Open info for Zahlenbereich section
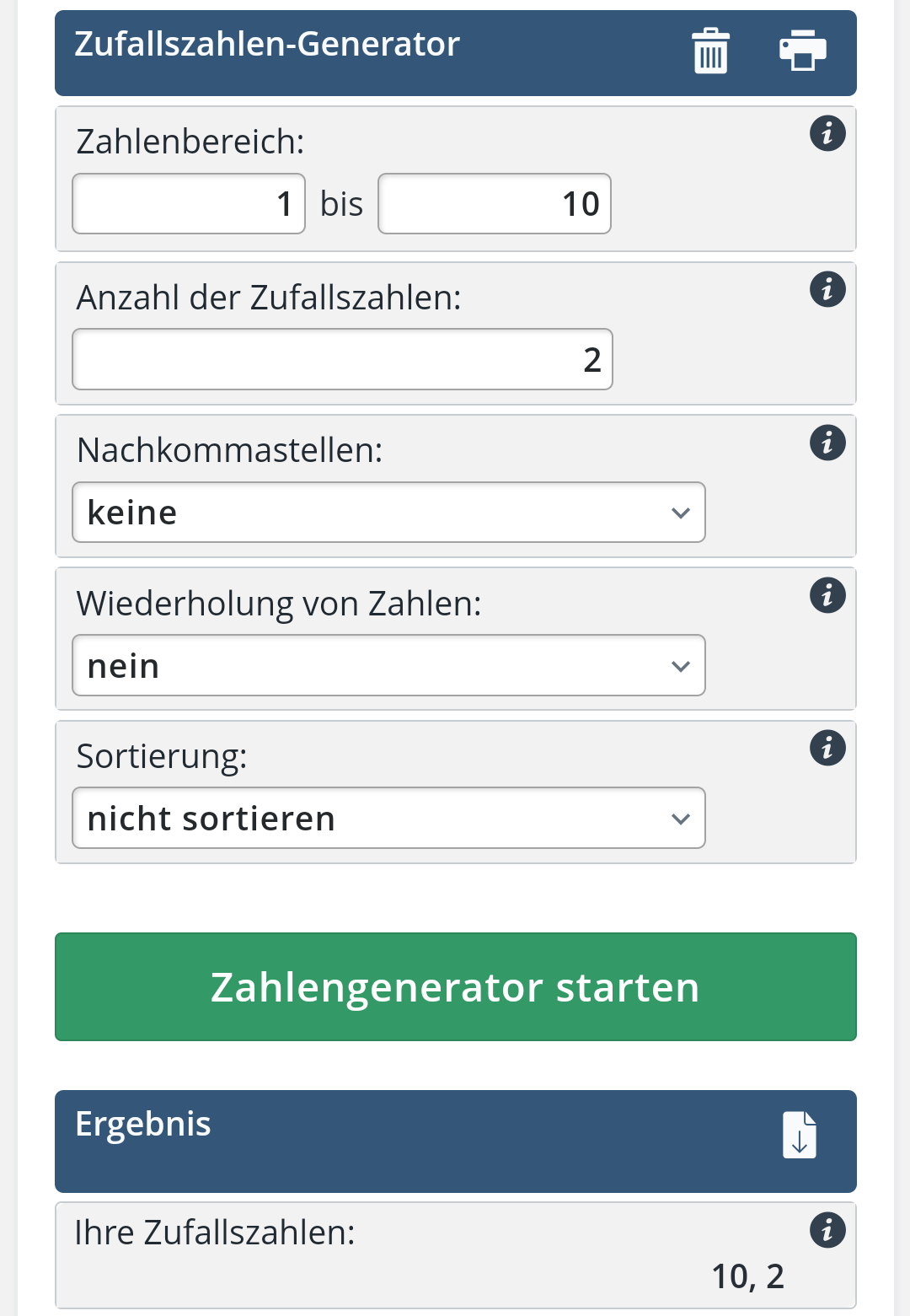 click(x=827, y=133)
